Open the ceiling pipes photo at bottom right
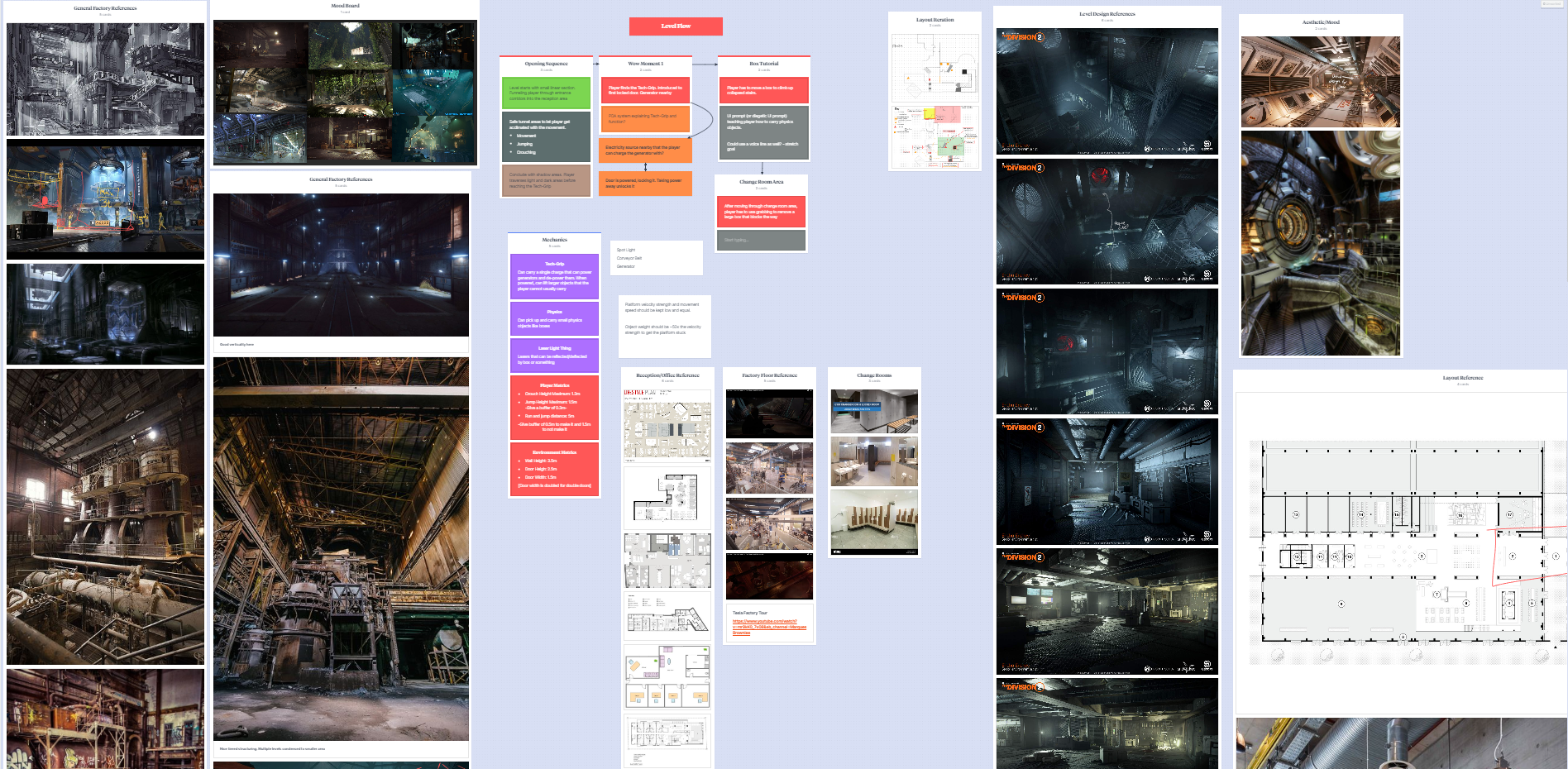 click(x=1402, y=743)
